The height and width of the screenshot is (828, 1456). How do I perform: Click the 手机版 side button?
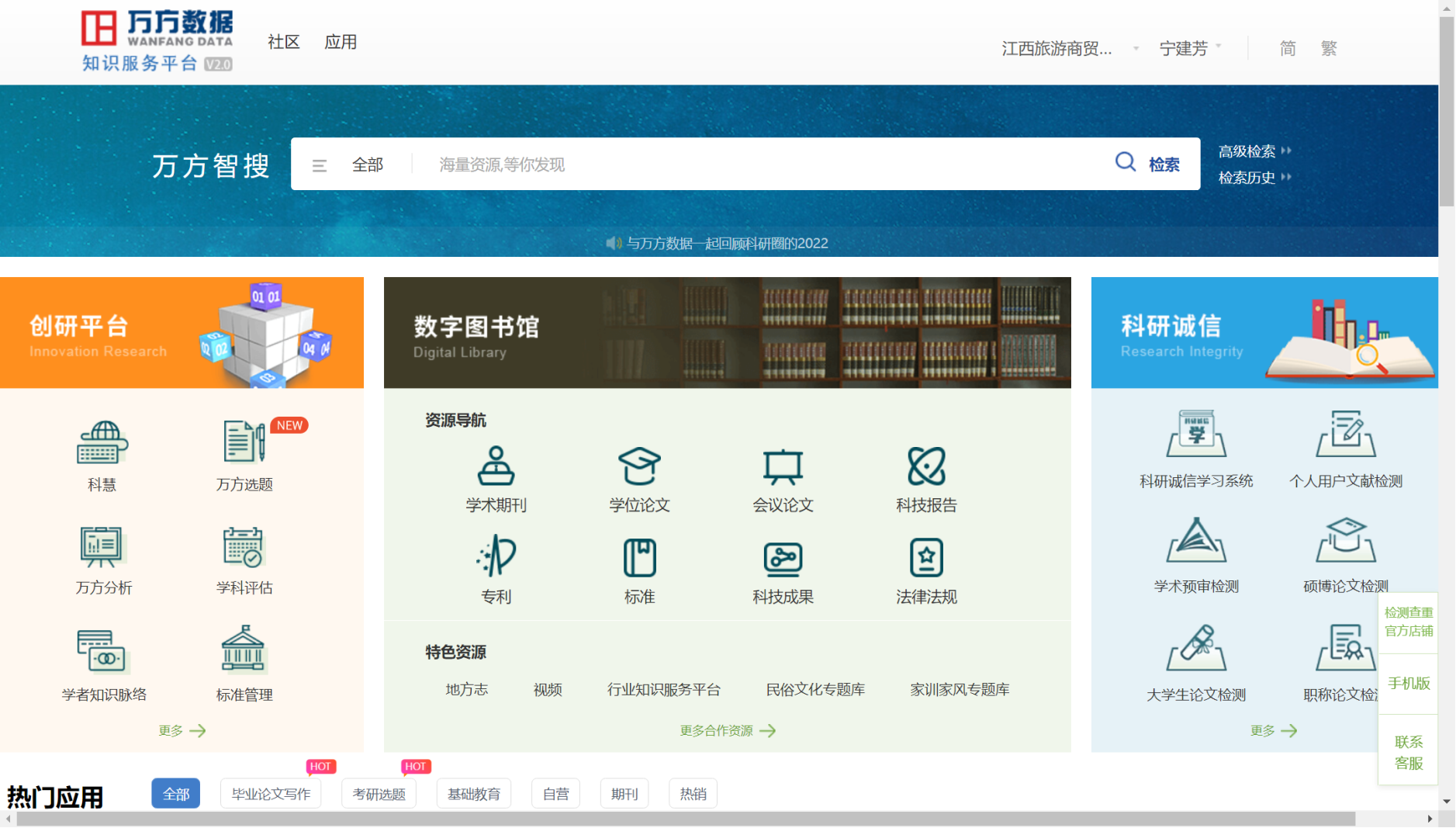1408,683
